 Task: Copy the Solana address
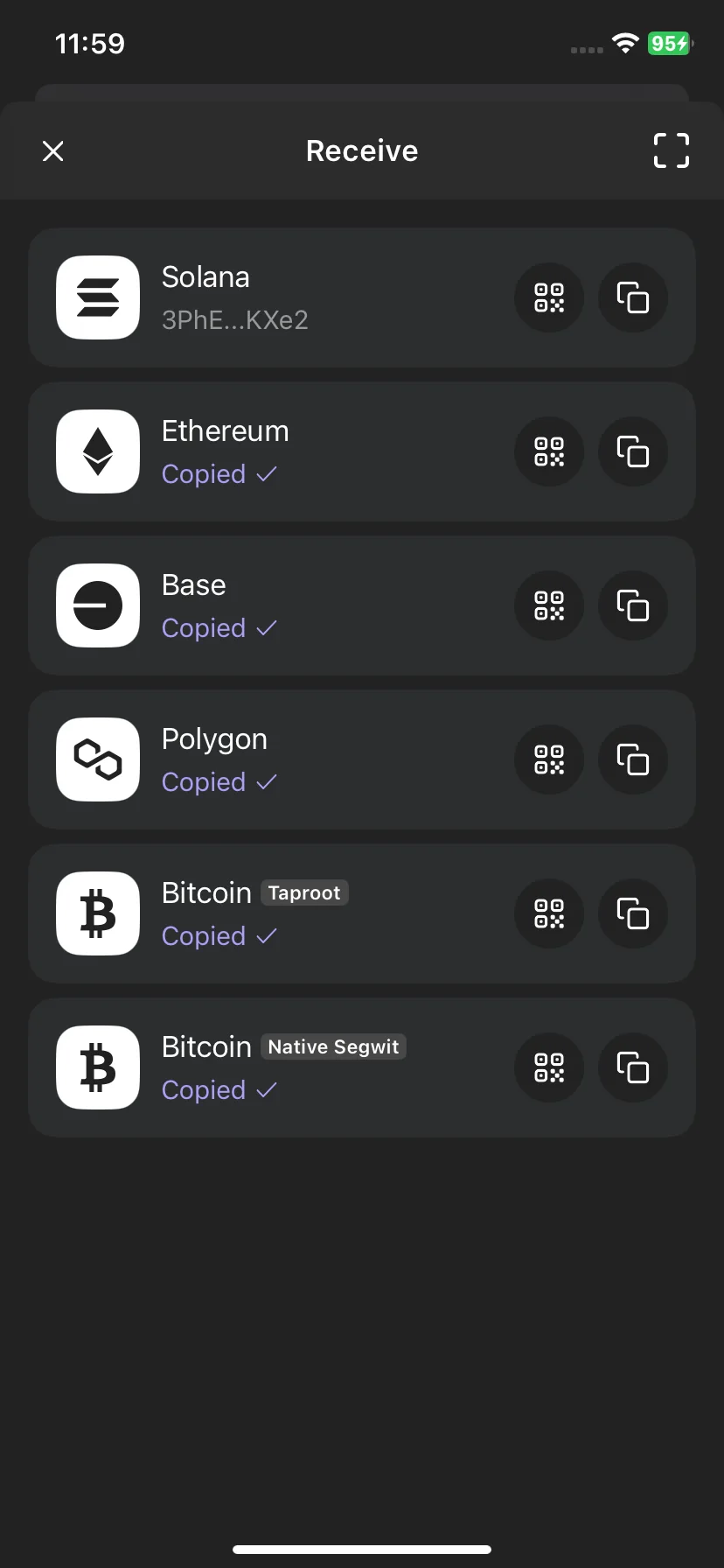[x=633, y=297]
